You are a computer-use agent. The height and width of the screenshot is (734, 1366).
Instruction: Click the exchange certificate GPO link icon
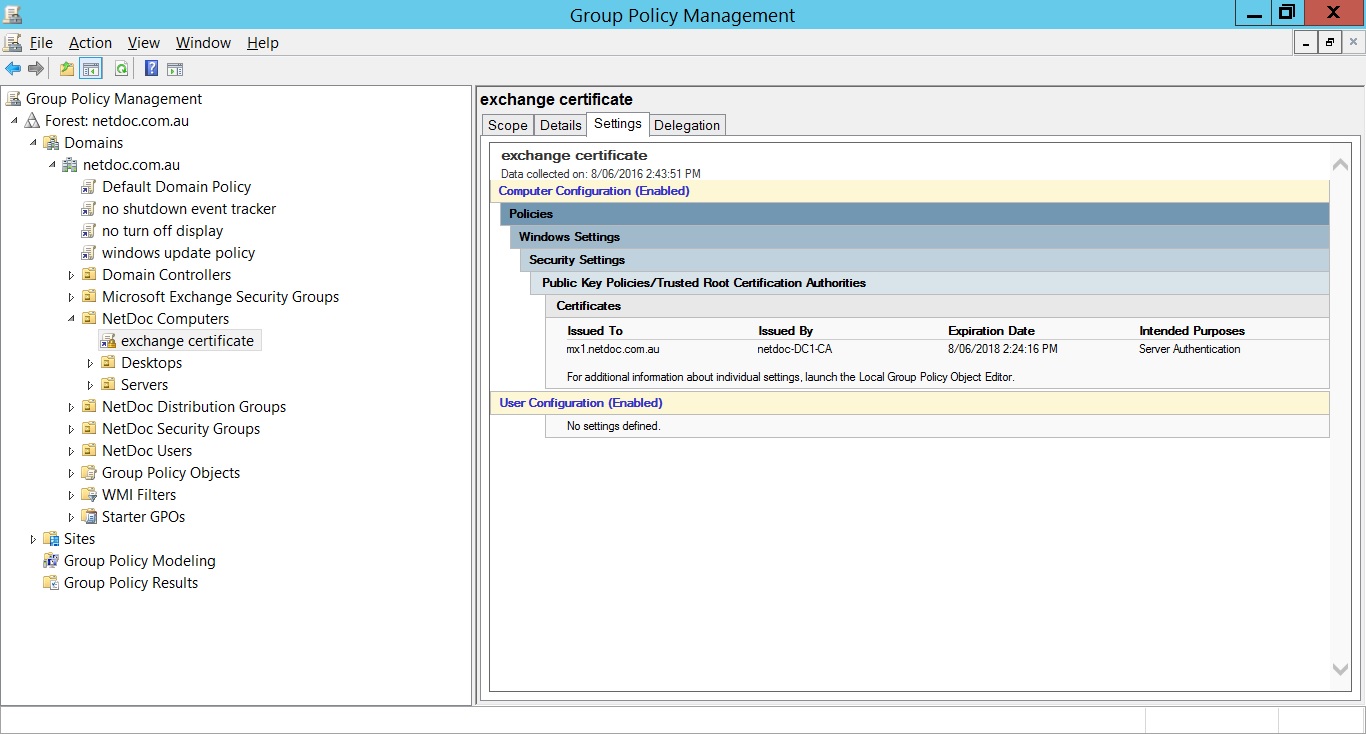click(108, 341)
